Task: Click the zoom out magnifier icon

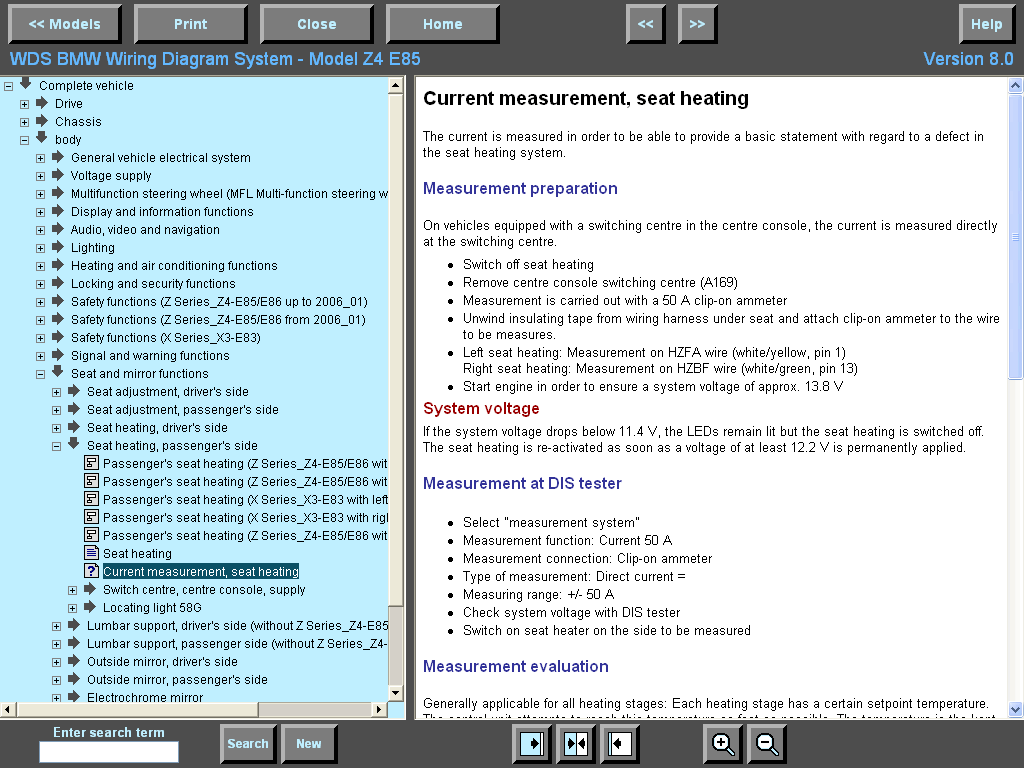Action: 767,743
